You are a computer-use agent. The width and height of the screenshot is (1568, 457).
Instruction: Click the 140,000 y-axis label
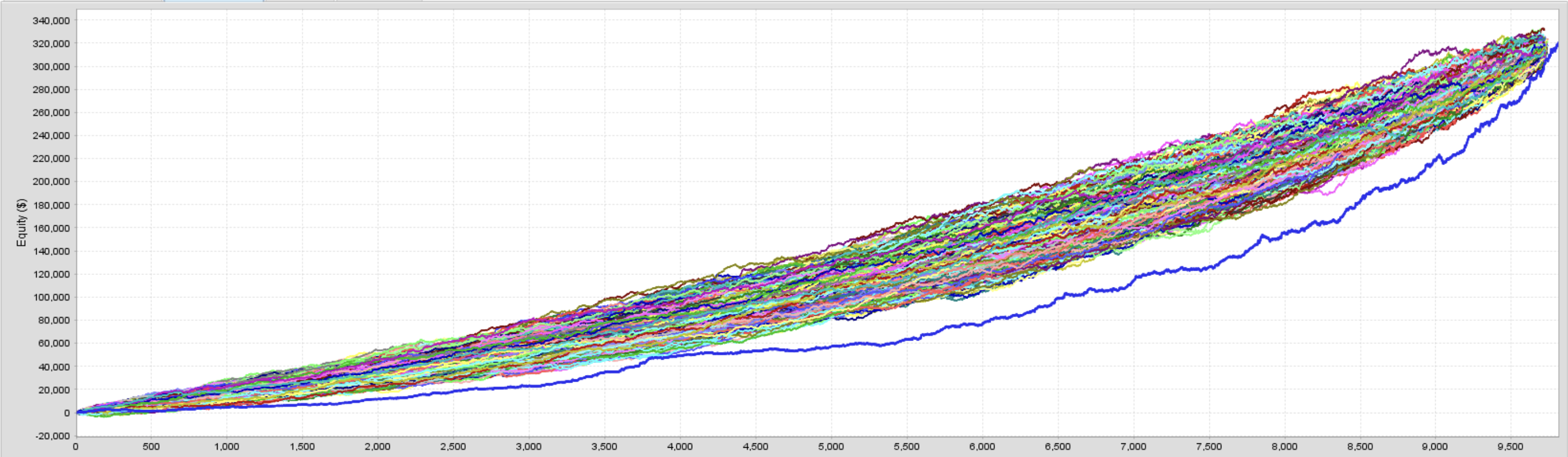pyautogui.click(x=51, y=251)
